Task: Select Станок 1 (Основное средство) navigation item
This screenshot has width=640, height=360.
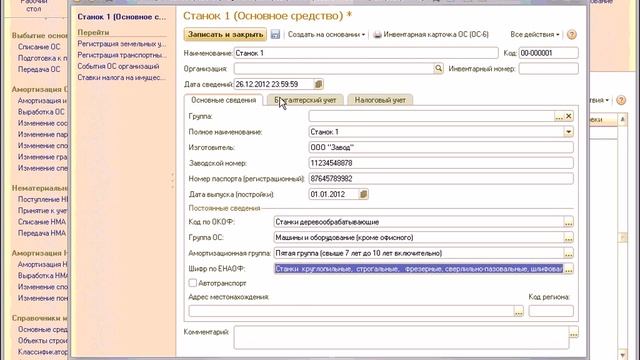Action: (122, 17)
